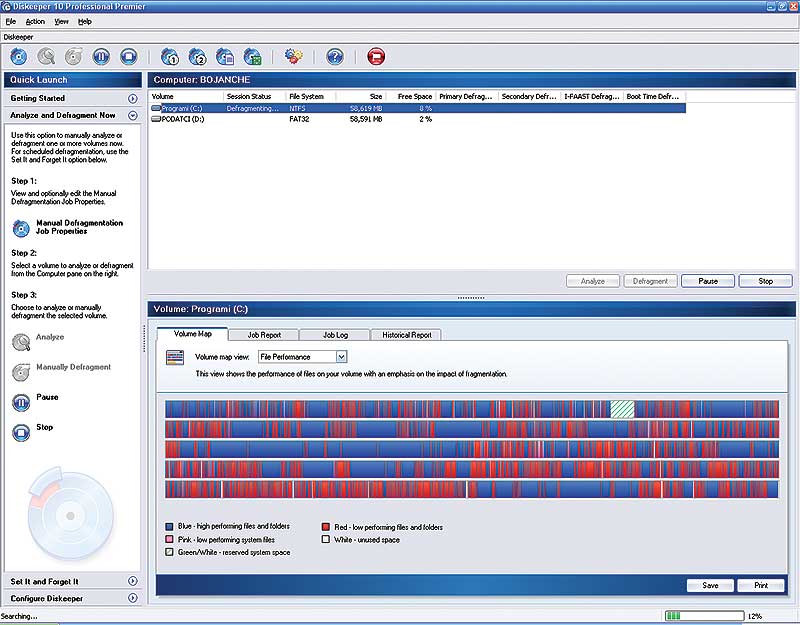800x625 pixels.
Task: Sort by the Session Status column header
Action: click(x=255, y=96)
